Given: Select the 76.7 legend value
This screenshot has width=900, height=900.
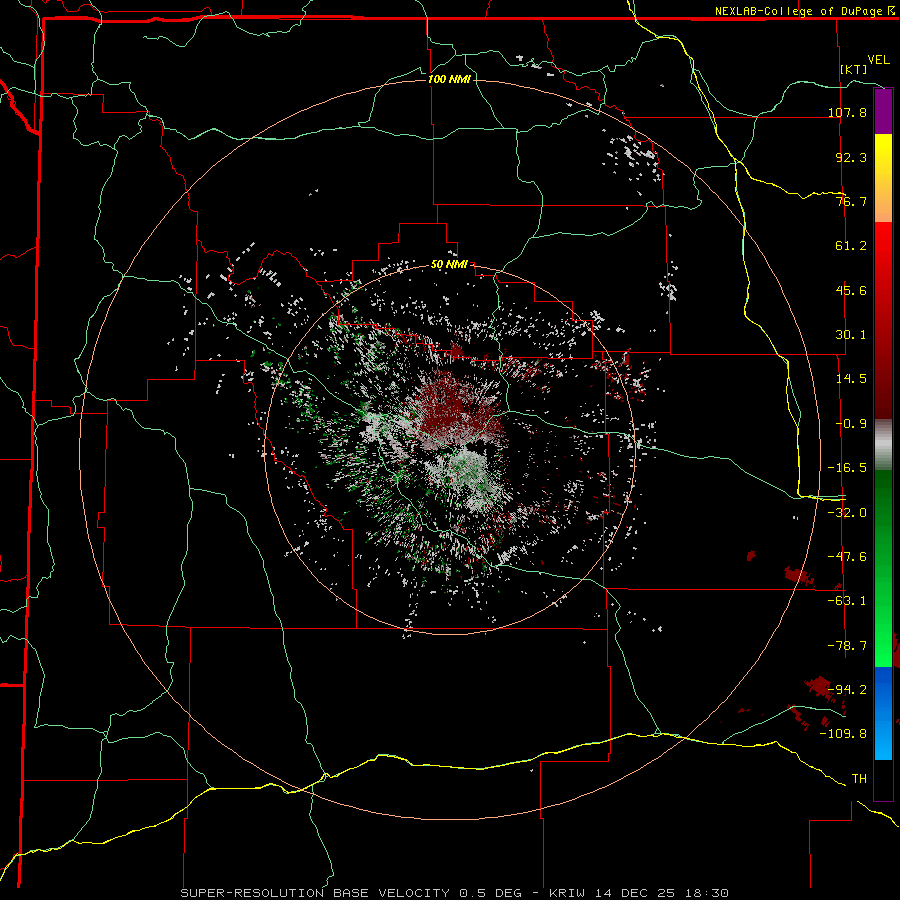Looking at the screenshot, I should 851,201.
